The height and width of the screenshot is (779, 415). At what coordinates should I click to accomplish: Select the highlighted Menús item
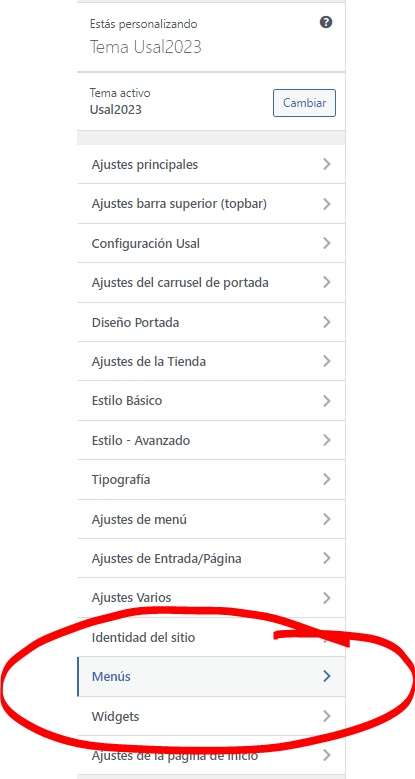tap(211, 677)
